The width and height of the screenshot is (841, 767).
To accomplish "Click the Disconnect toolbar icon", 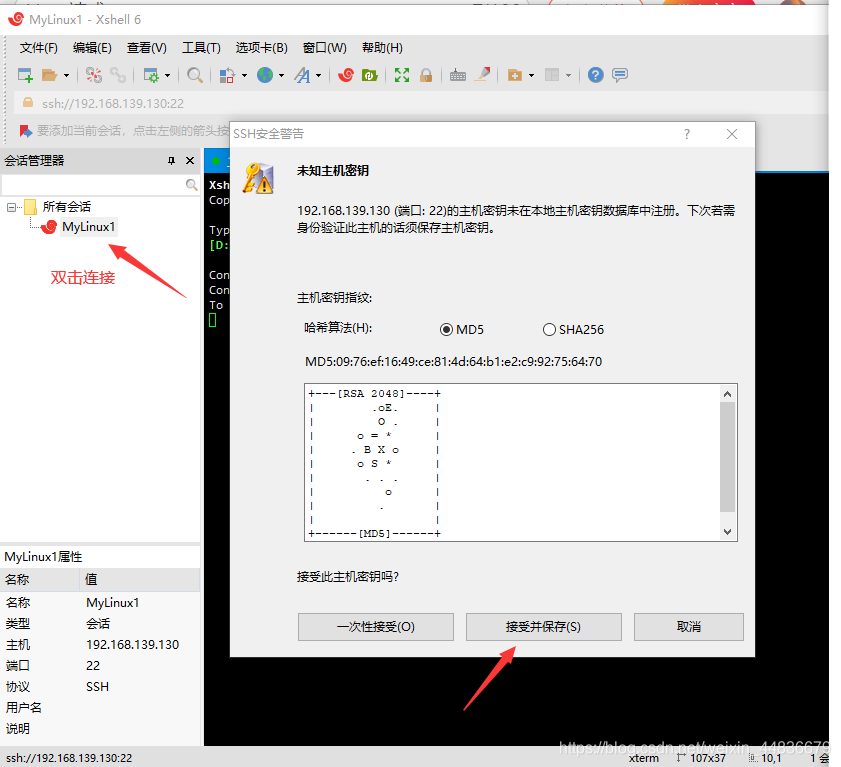I will (x=94, y=75).
